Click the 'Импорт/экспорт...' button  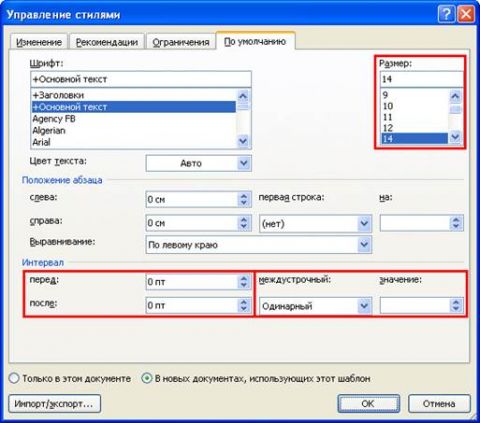click(54, 404)
